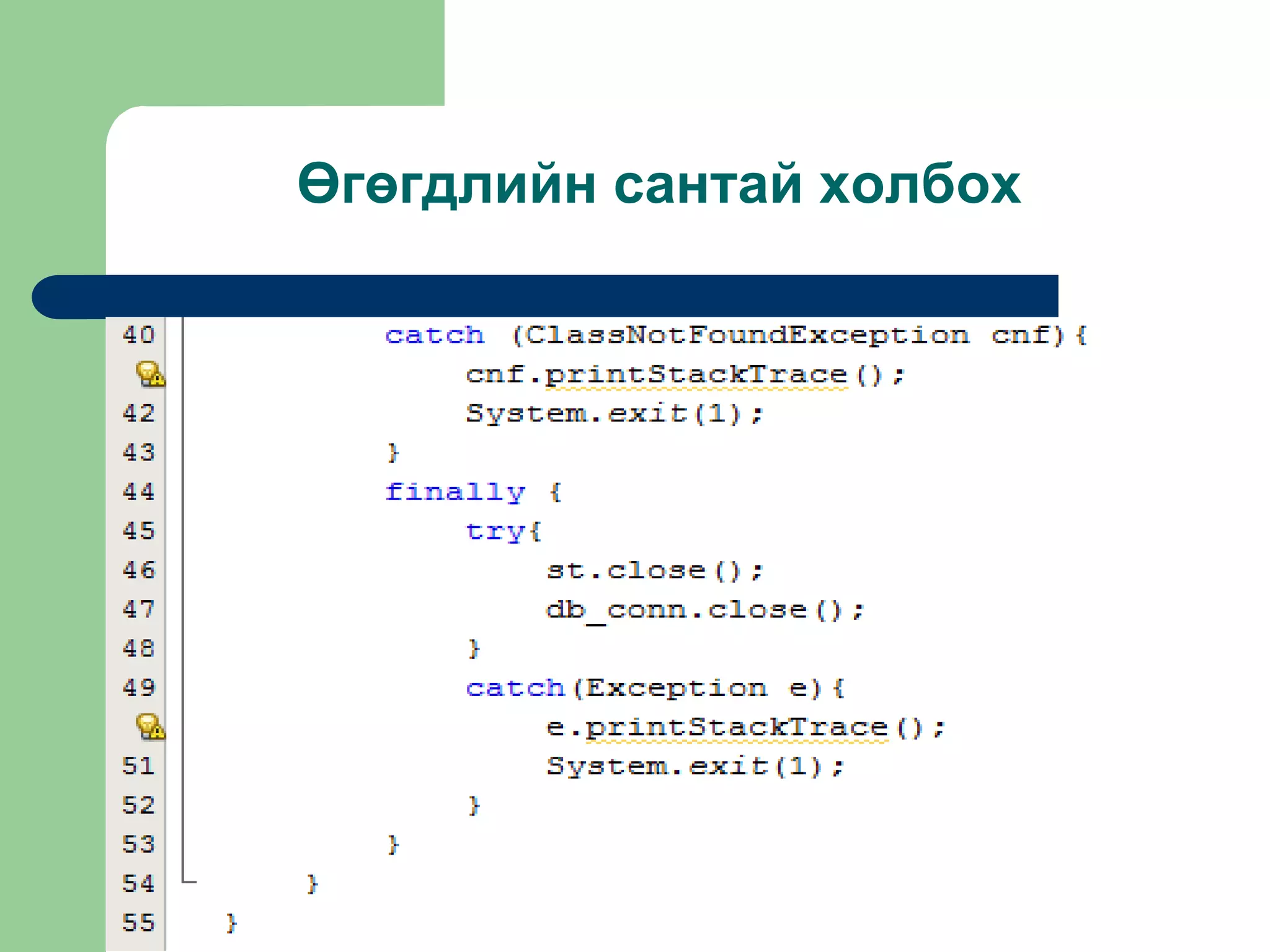
Task: Click the catch keyword on line 40
Action: [x=434, y=335]
